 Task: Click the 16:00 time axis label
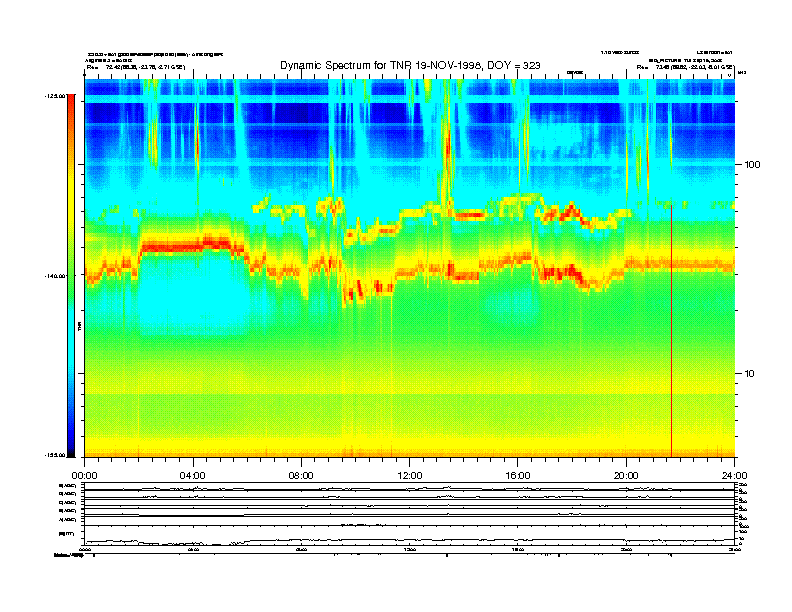[x=518, y=476]
